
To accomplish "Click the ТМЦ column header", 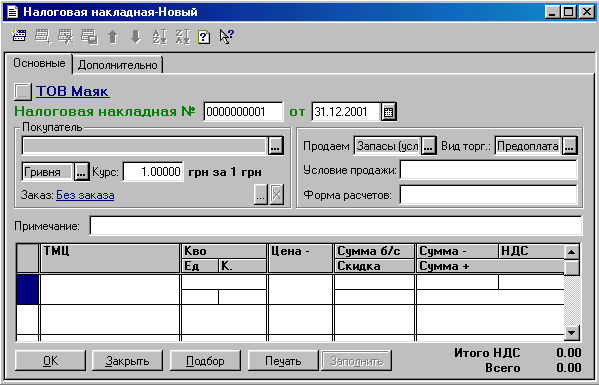I will (110, 258).
